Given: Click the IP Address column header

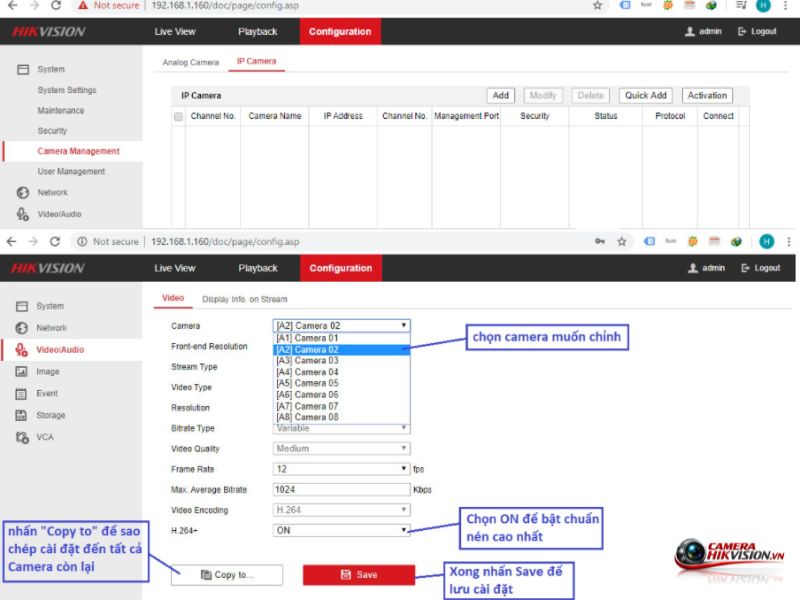Looking at the screenshot, I should click(343, 116).
